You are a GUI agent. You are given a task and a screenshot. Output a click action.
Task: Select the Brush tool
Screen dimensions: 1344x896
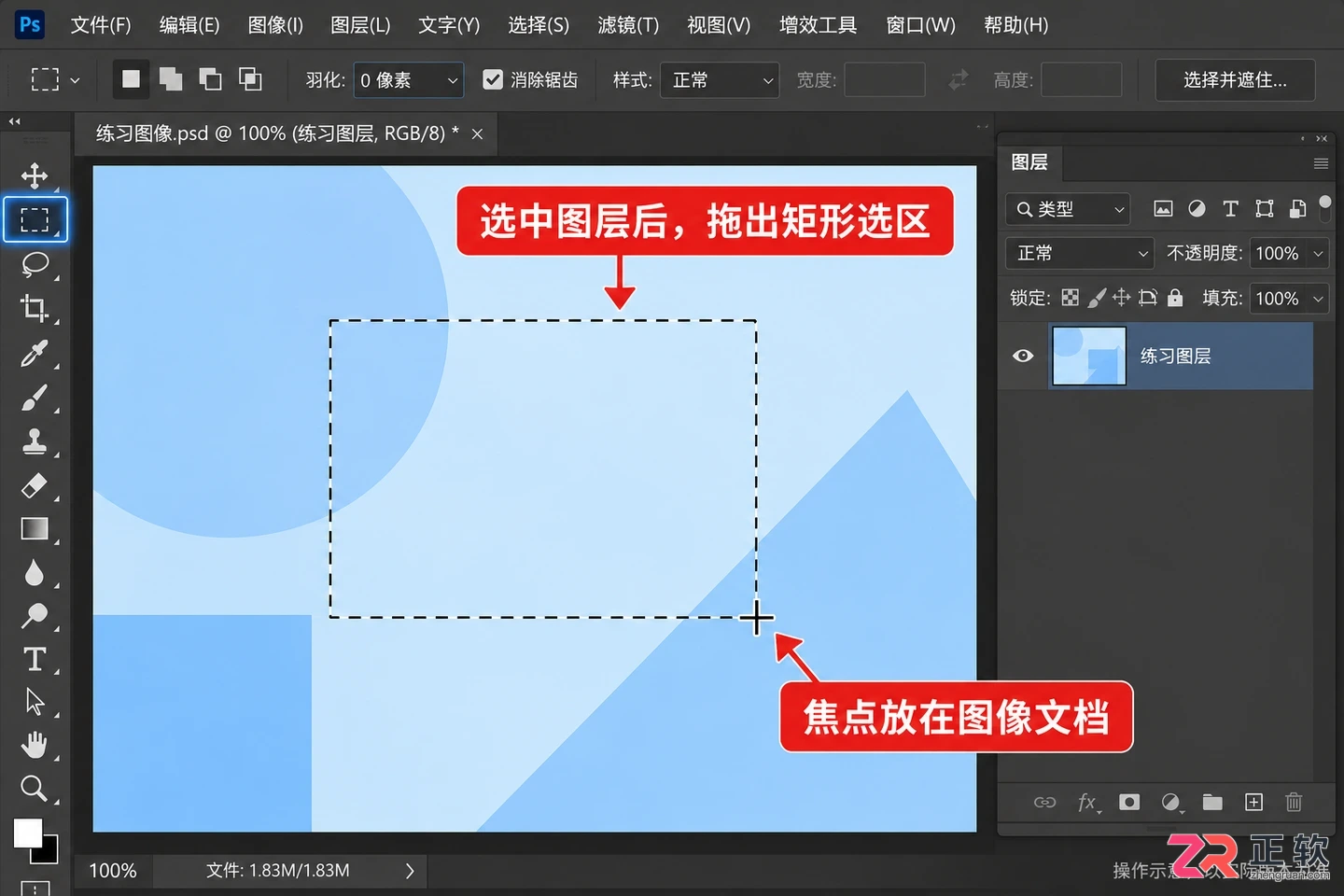(35, 398)
